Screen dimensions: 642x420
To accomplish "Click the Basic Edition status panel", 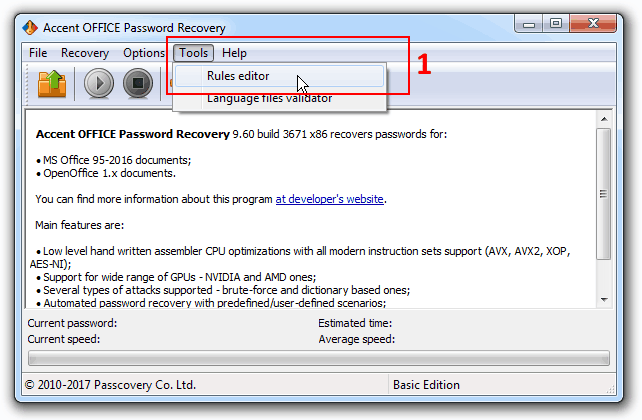I will [x=502, y=385].
